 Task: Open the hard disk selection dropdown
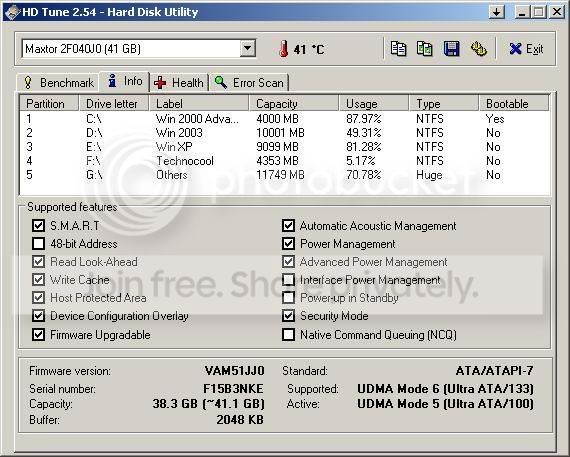pyautogui.click(x=248, y=48)
